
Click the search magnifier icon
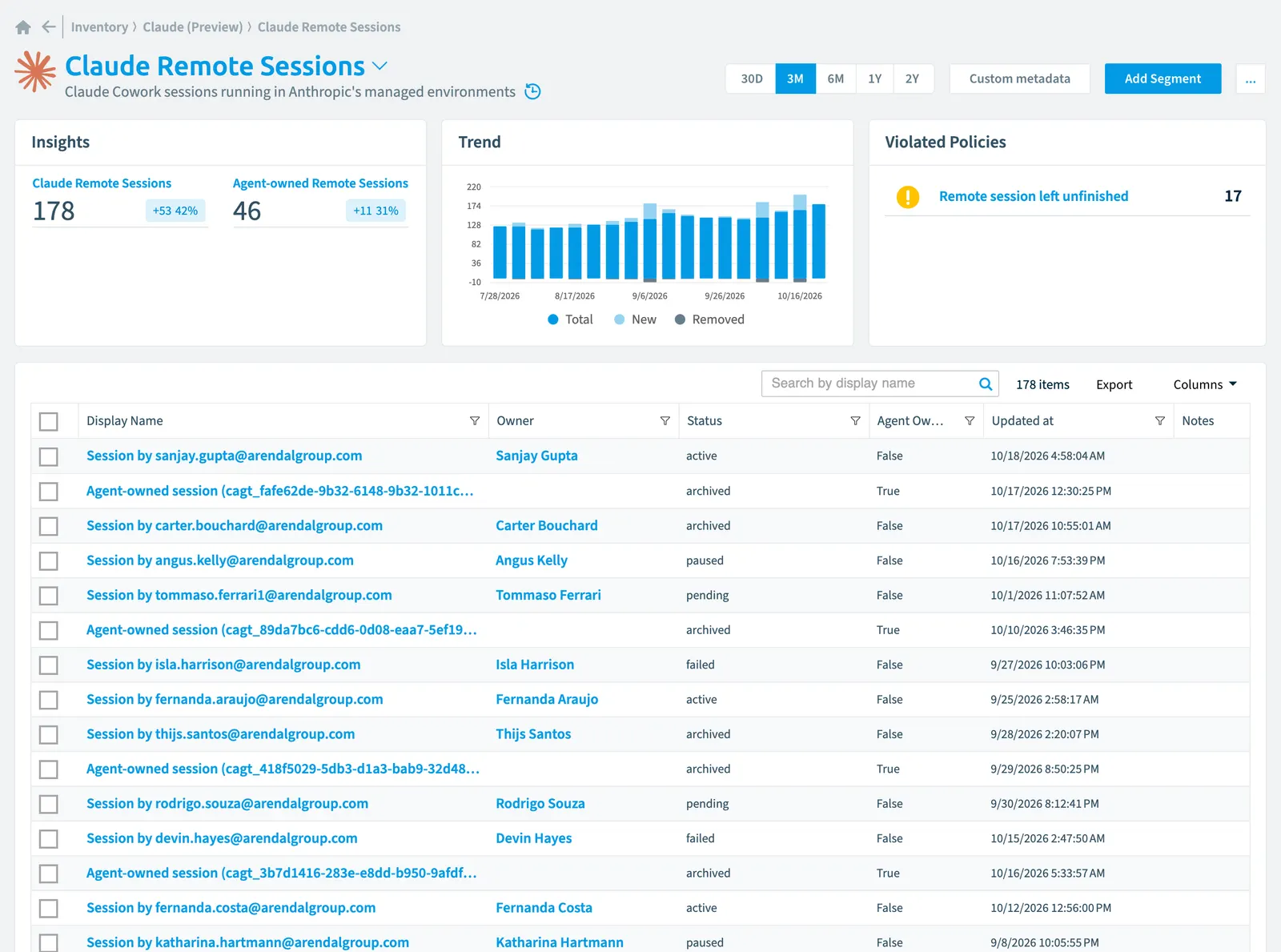click(x=986, y=384)
